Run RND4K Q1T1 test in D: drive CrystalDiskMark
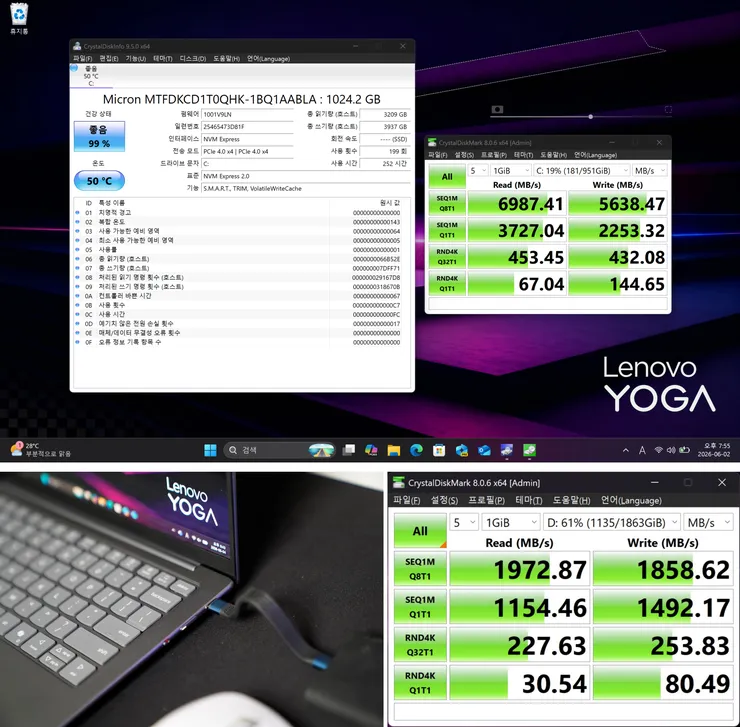Screen dimensions: 740x727 click(420, 683)
